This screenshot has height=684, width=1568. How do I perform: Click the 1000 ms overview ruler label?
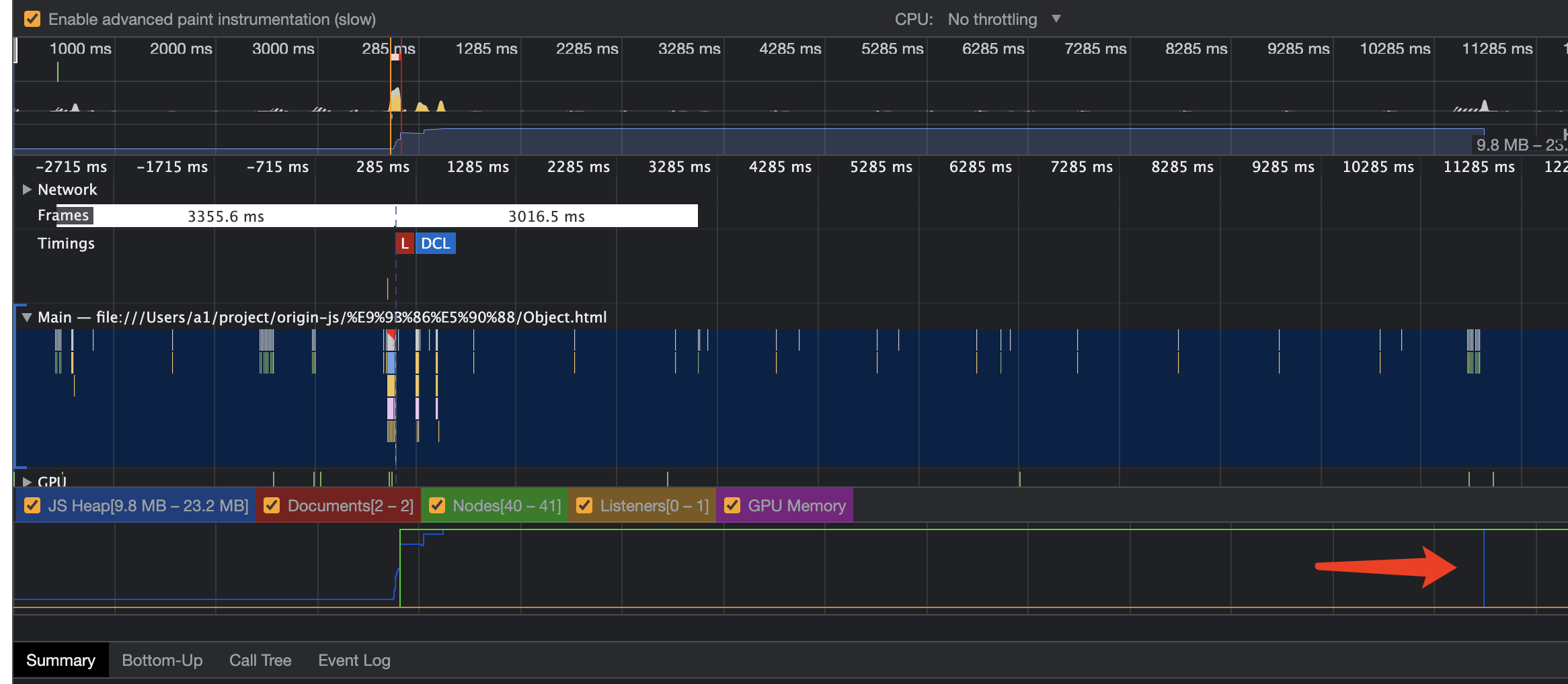point(81,48)
